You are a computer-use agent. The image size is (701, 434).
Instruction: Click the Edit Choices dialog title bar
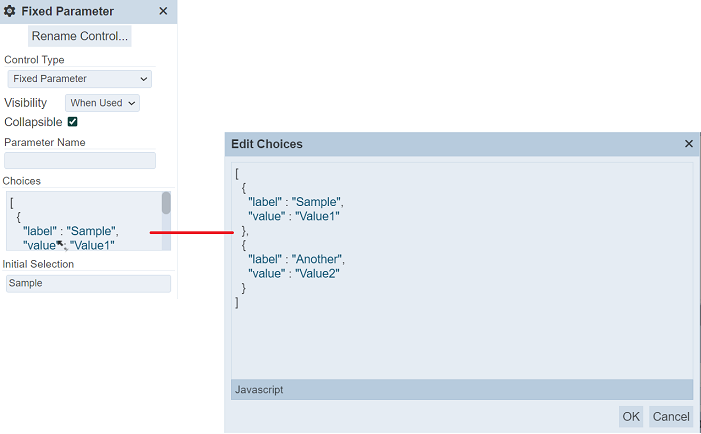pyautogui.click(x=450, y=144)
